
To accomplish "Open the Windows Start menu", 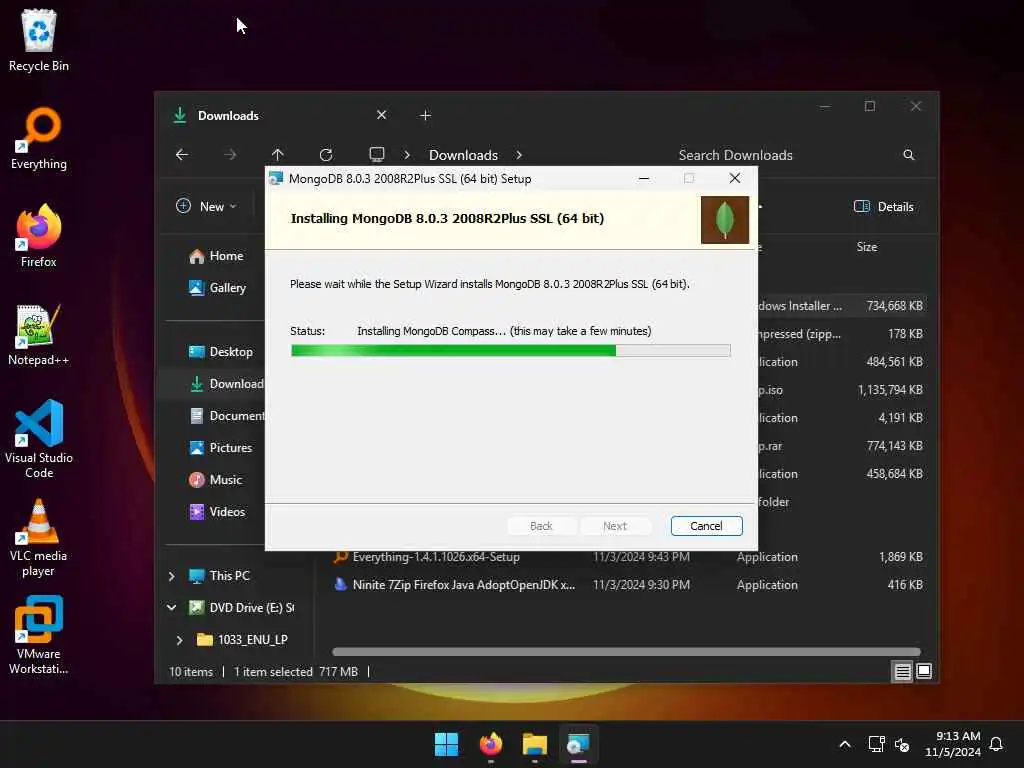I will [x=447, y=744].
